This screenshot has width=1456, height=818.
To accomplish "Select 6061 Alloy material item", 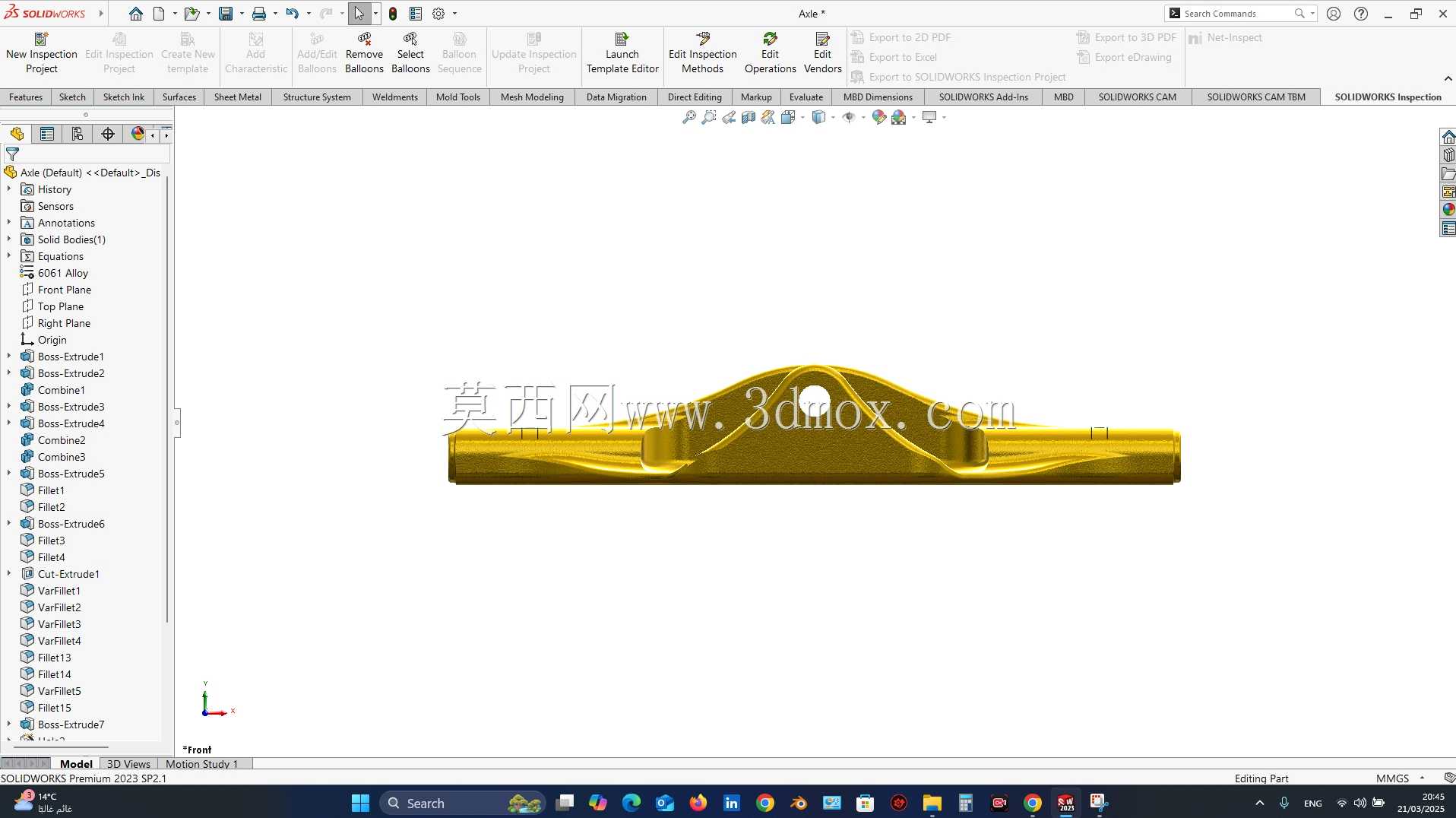I will [63, 273].
